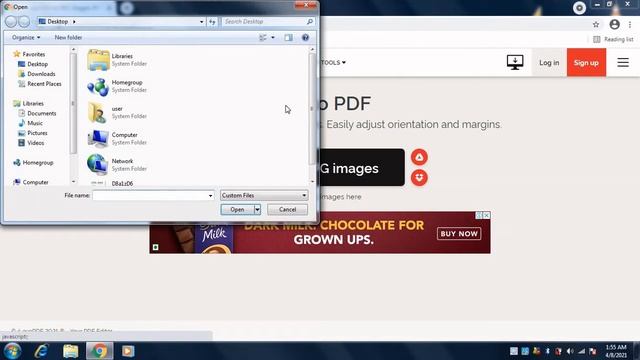Click the refresh button beside address bar
The height and width of the screenshot is (360, 640).
click(212, 22)
